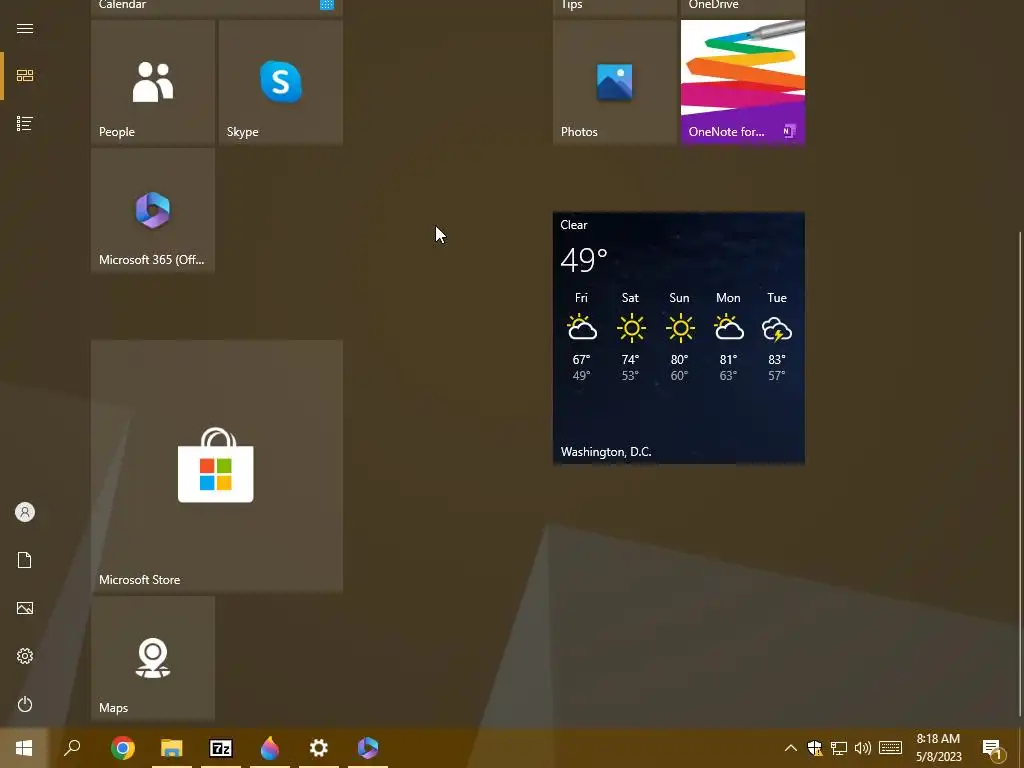The height and width of the screenshot is (768, 1024).
Task: Open Windows Security tray icon
Action: (814, 748)
